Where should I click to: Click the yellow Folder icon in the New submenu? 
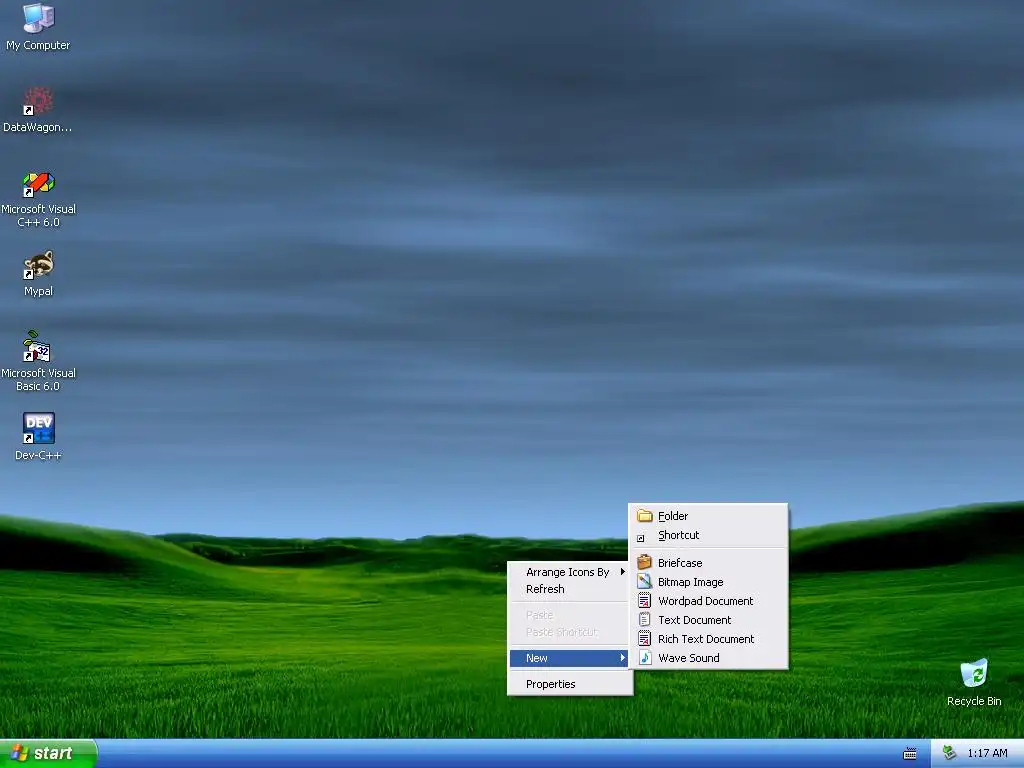coord(645,516)
